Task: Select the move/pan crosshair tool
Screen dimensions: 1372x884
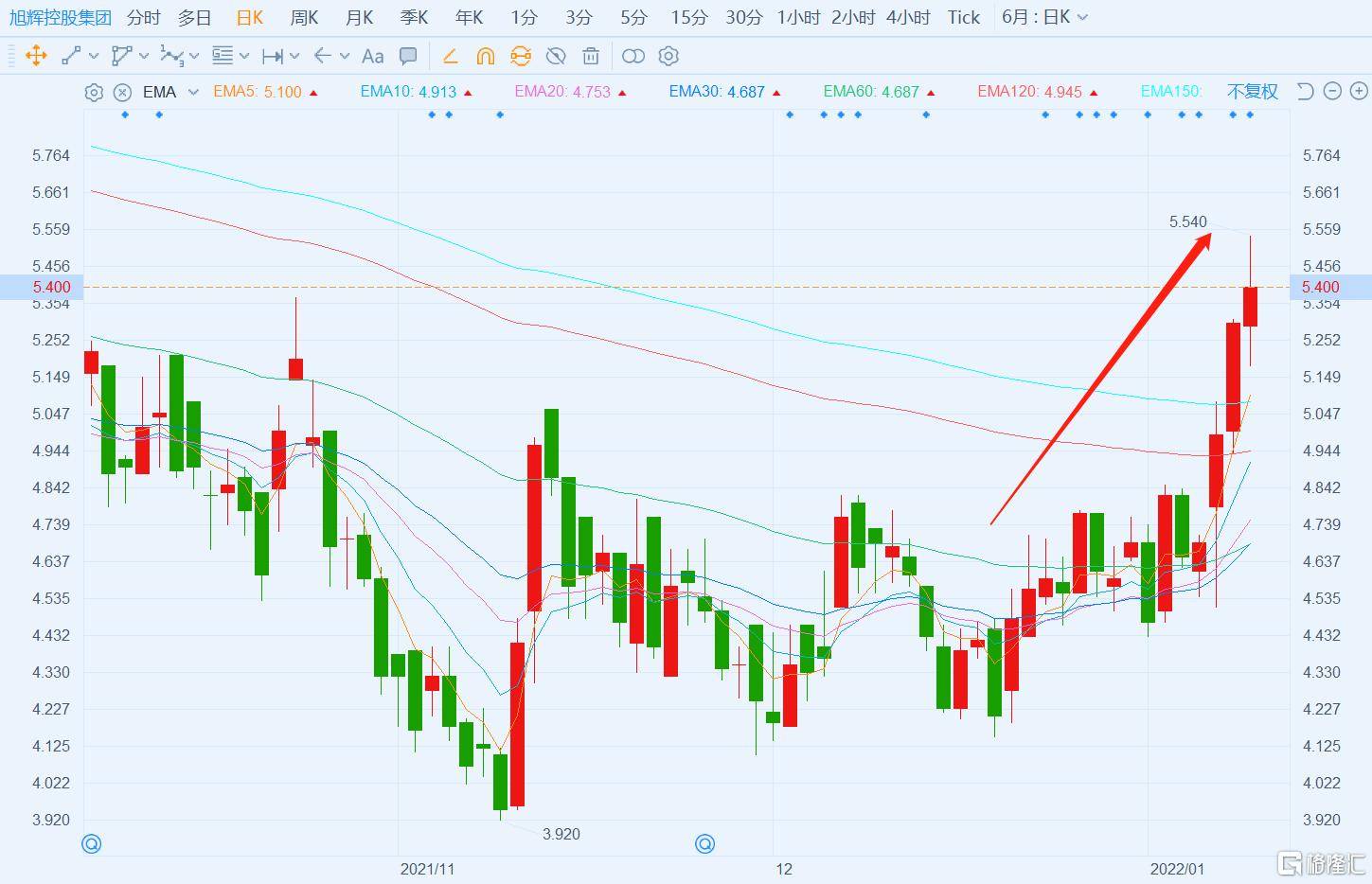Action: coord(36,56)
